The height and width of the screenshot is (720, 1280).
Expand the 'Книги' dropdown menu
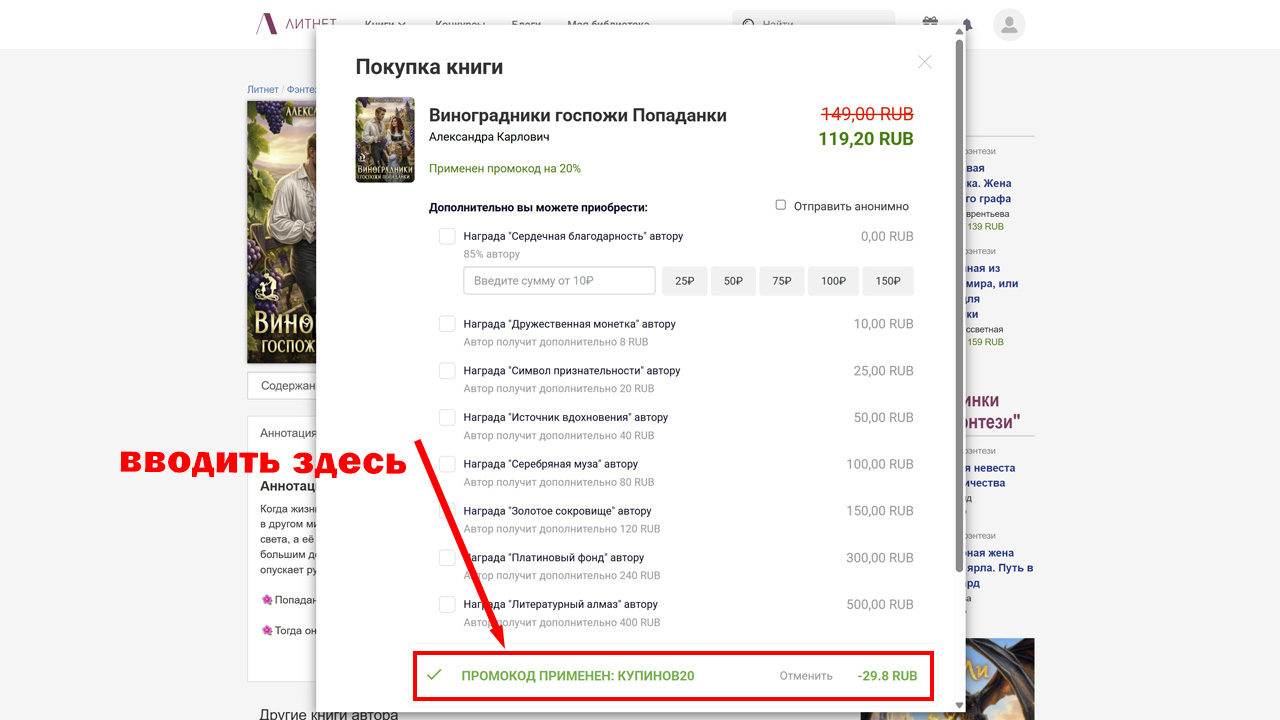tap(385, 24)
